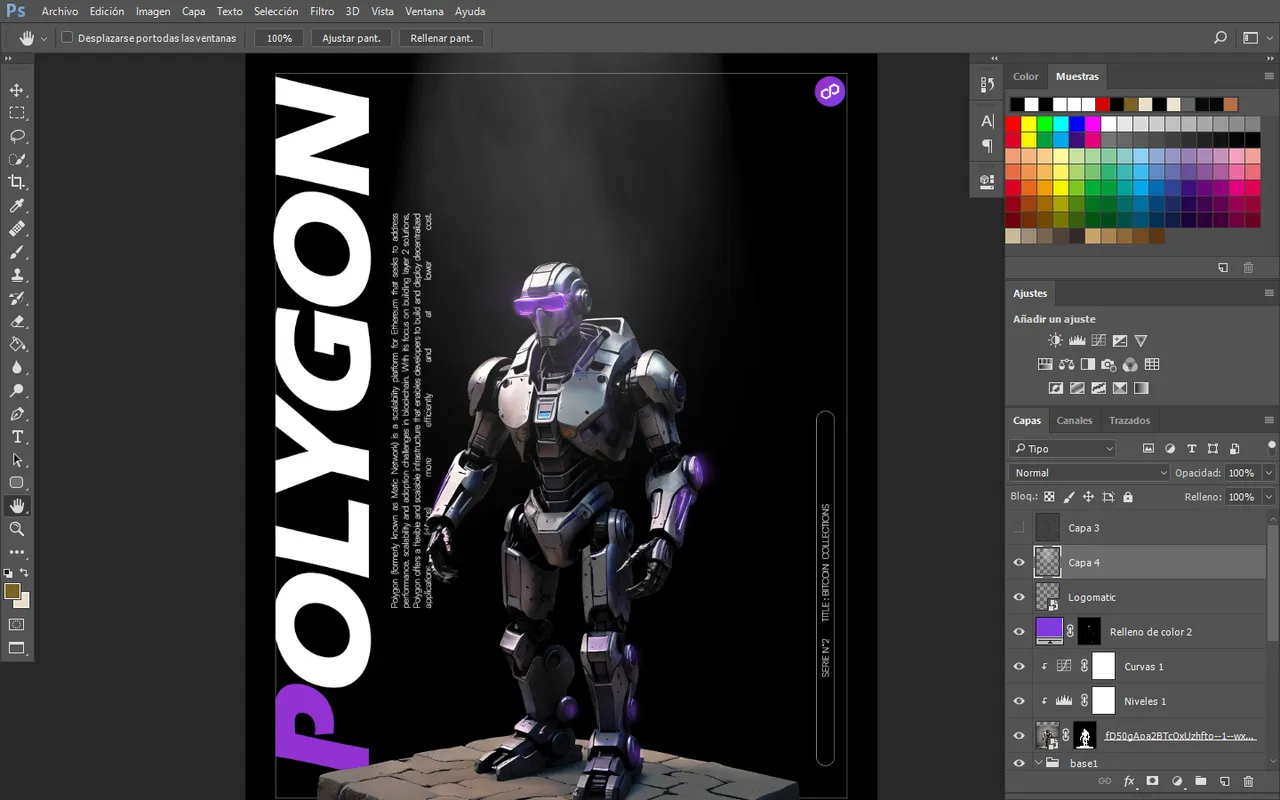Open the Filtro menu
This screenshot has width=1280, height=800.
coord(322,11)
